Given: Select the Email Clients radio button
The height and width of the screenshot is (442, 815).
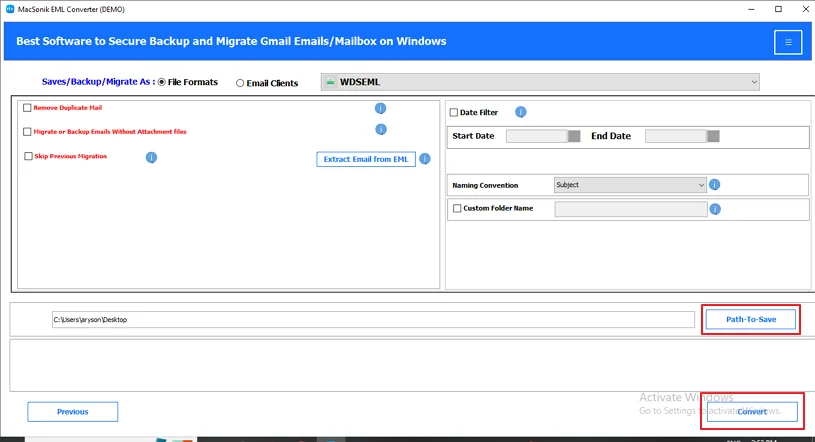Looking at the screenshot, I should pyautogui.click(x=240, y=83).
